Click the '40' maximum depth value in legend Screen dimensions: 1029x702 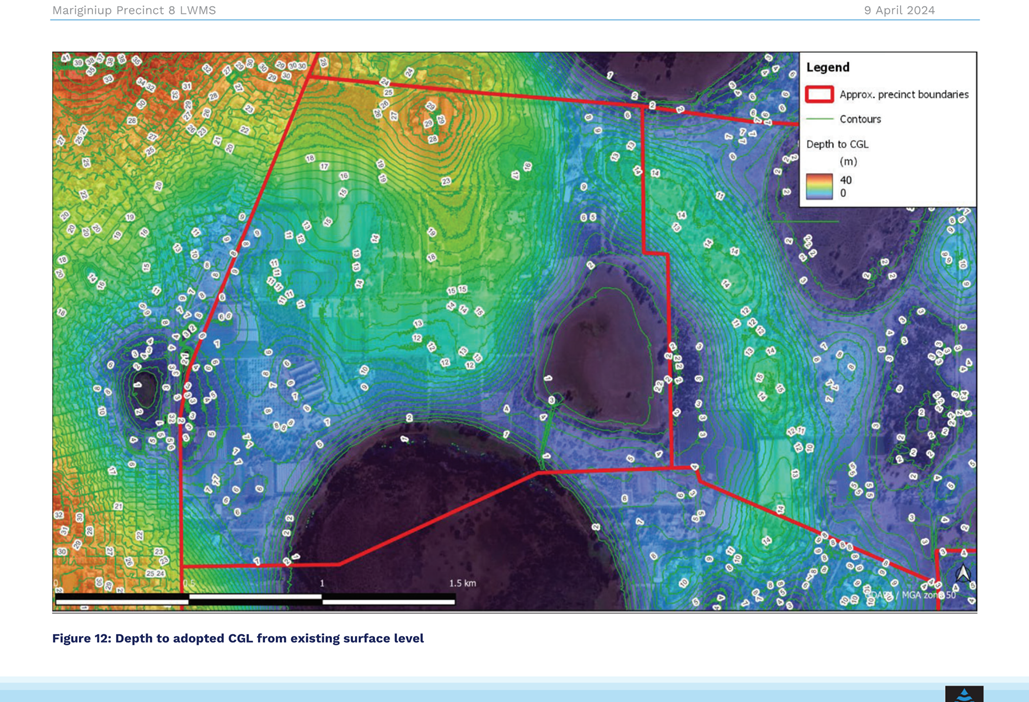[x=846, y=180]
